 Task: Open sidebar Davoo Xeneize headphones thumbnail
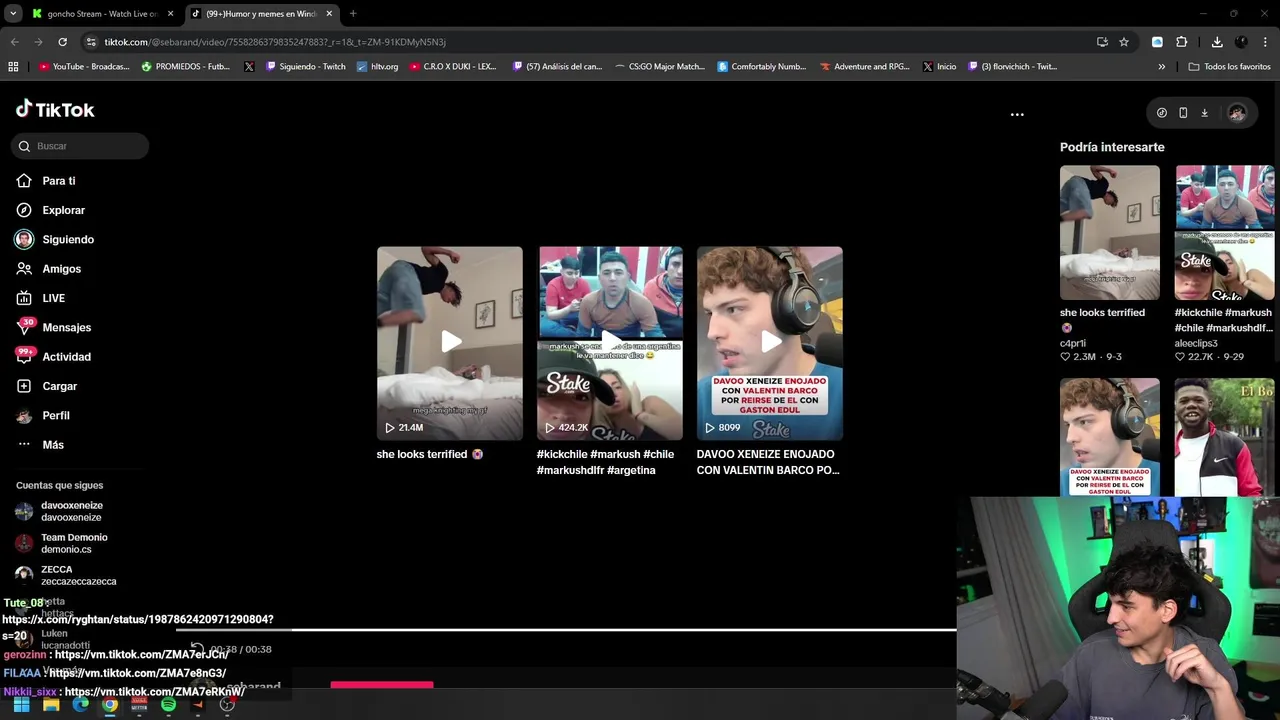pyautogui.click(x=1110, y=436)
